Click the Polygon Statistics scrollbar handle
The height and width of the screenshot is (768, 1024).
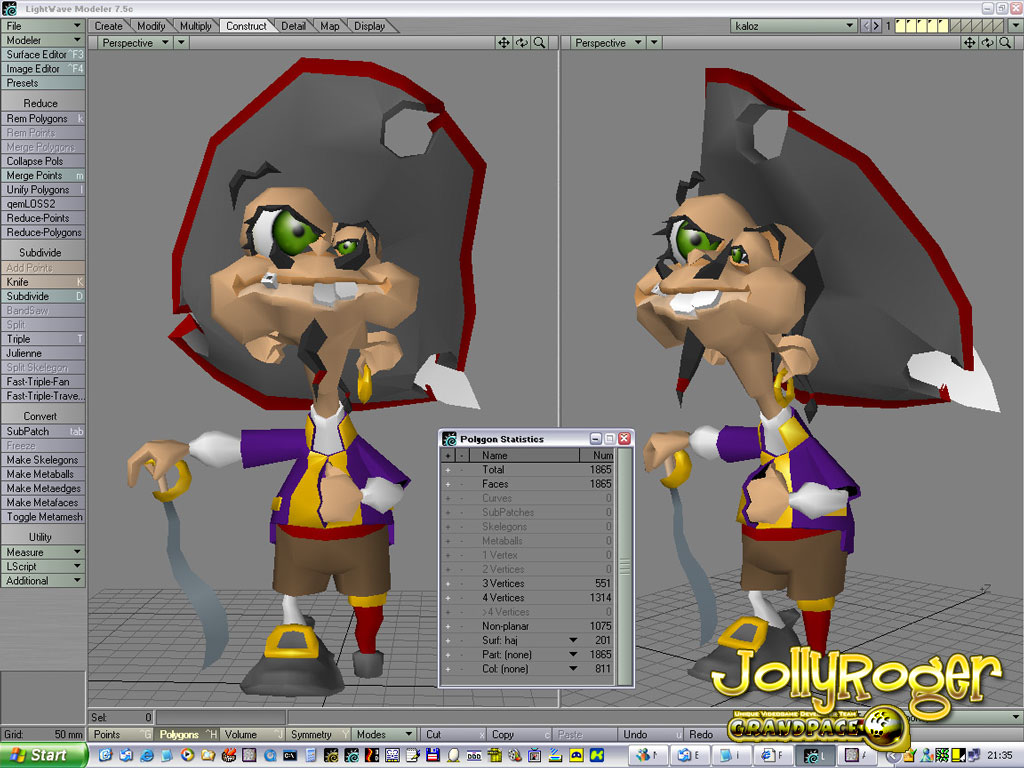point(624,566)
